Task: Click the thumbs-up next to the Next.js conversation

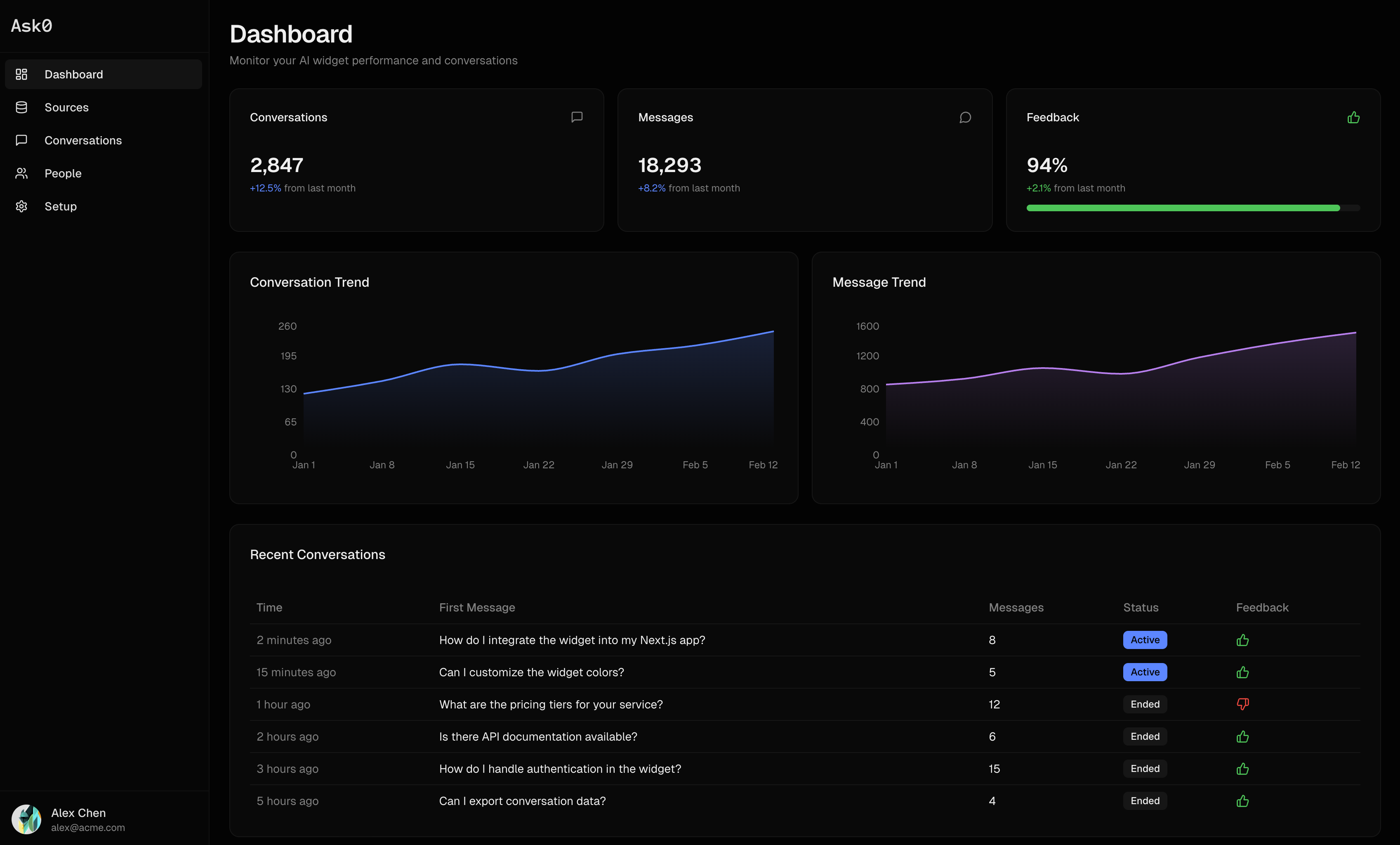Action: coord(1242,640)
